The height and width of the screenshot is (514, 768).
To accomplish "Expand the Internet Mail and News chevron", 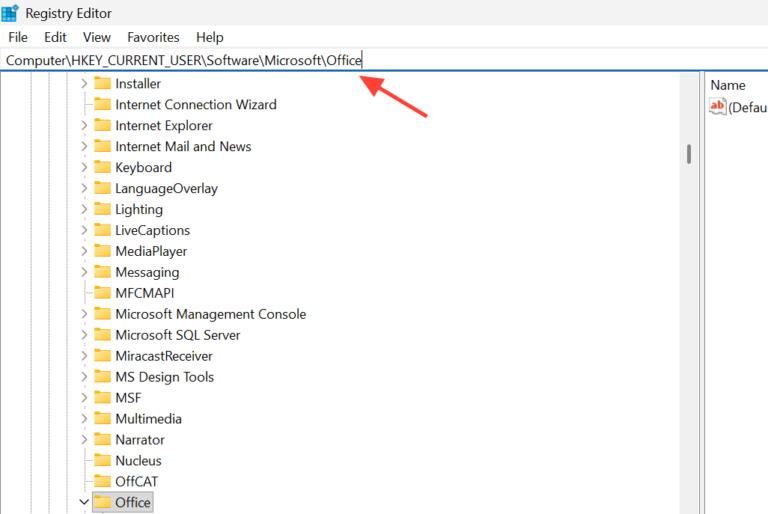I will pyautogui.click(x=84, y=147).
